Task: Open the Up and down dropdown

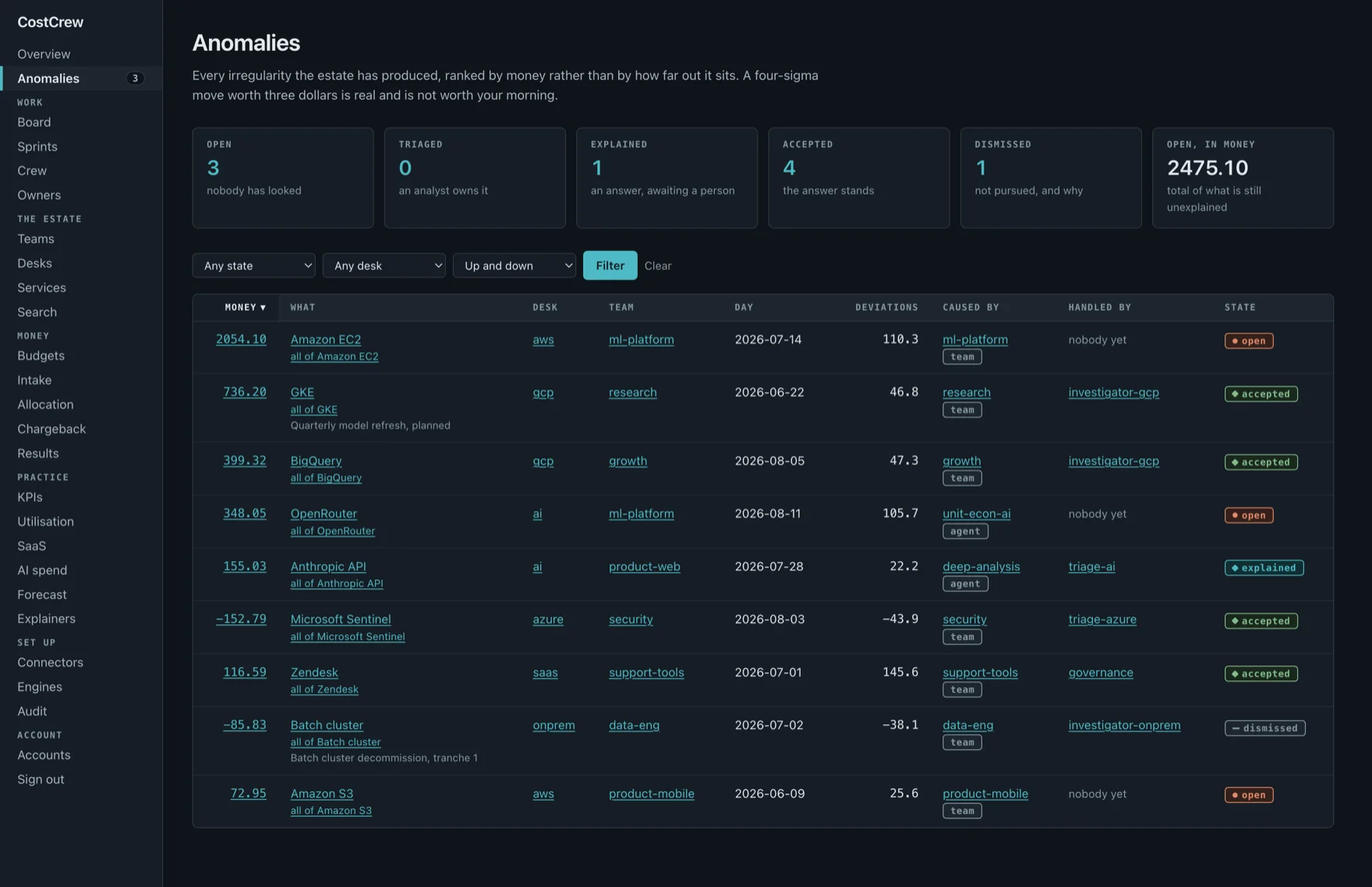Action: pyautogui.click(x=514, y=265)
